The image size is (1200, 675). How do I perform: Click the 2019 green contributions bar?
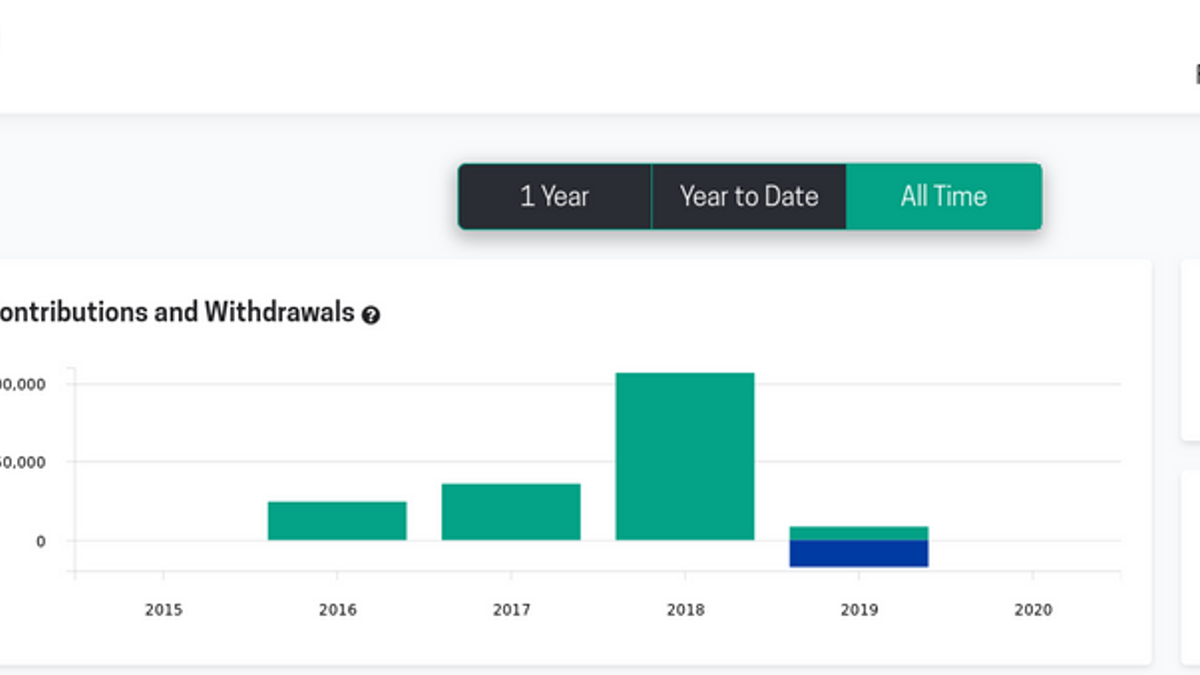tap(859, 533)
